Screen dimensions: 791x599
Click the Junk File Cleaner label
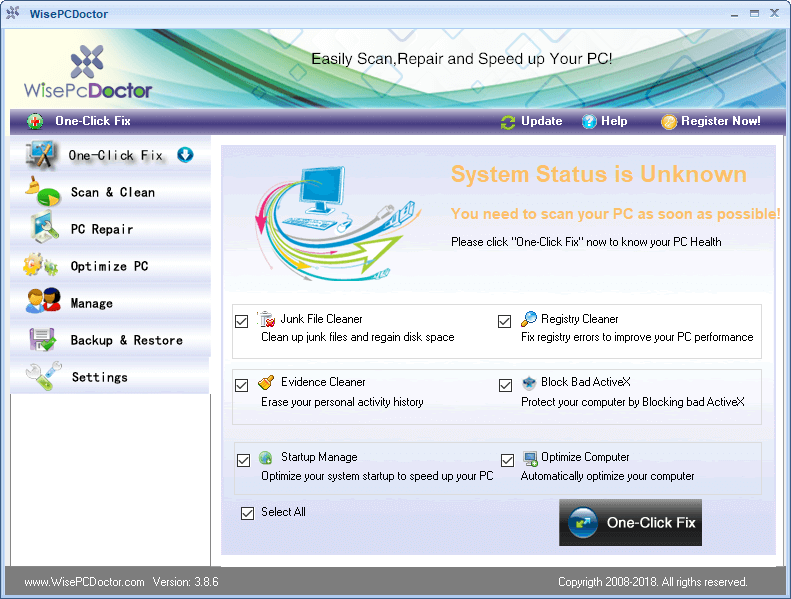point(321,319)
